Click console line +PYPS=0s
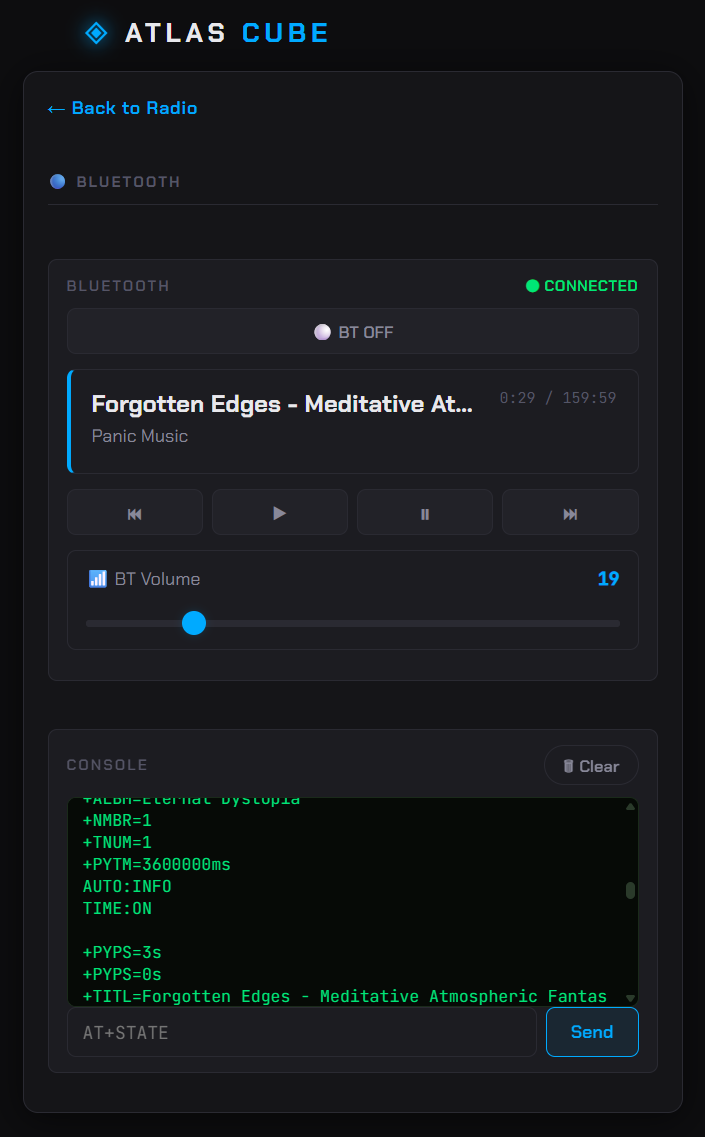This screenshot has width=705, height=1137. 122,974
